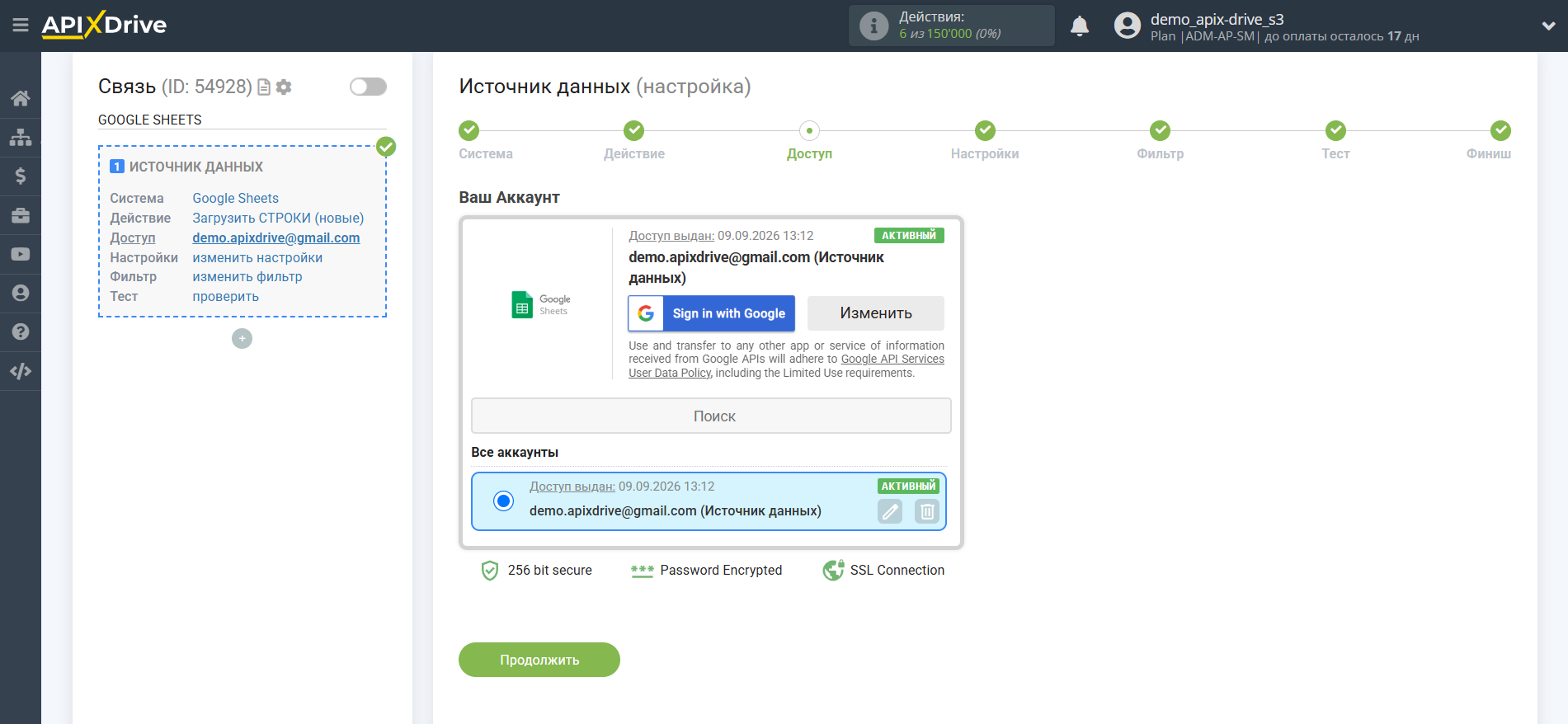Click the actions info icon
This screenshot has height=724, width=1568.
coord(873,26)
